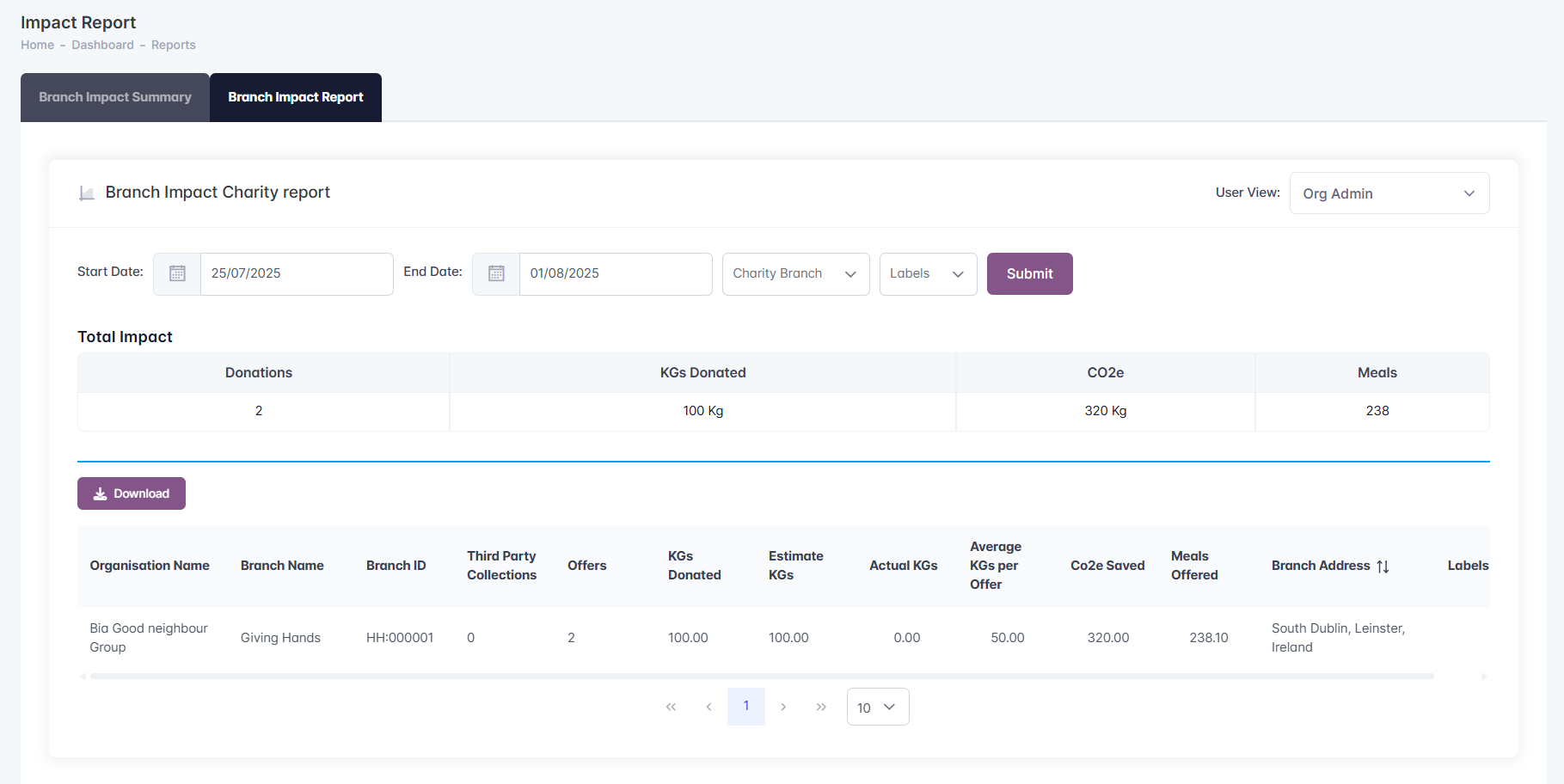Select the Branch Impact Report tab
This screenshot has width=1564, height=784.
[296, 97]
